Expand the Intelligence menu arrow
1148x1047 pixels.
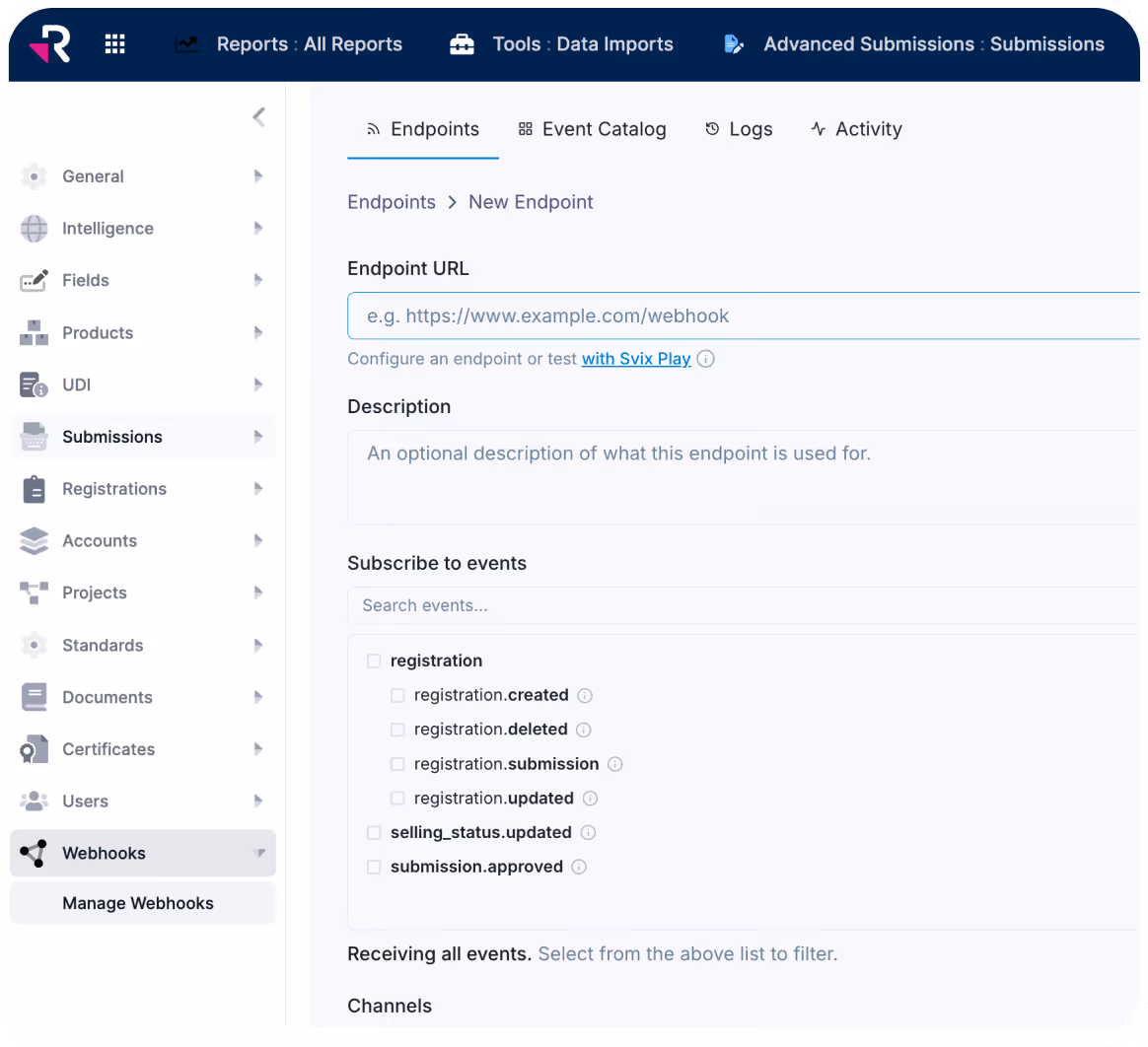258,228
